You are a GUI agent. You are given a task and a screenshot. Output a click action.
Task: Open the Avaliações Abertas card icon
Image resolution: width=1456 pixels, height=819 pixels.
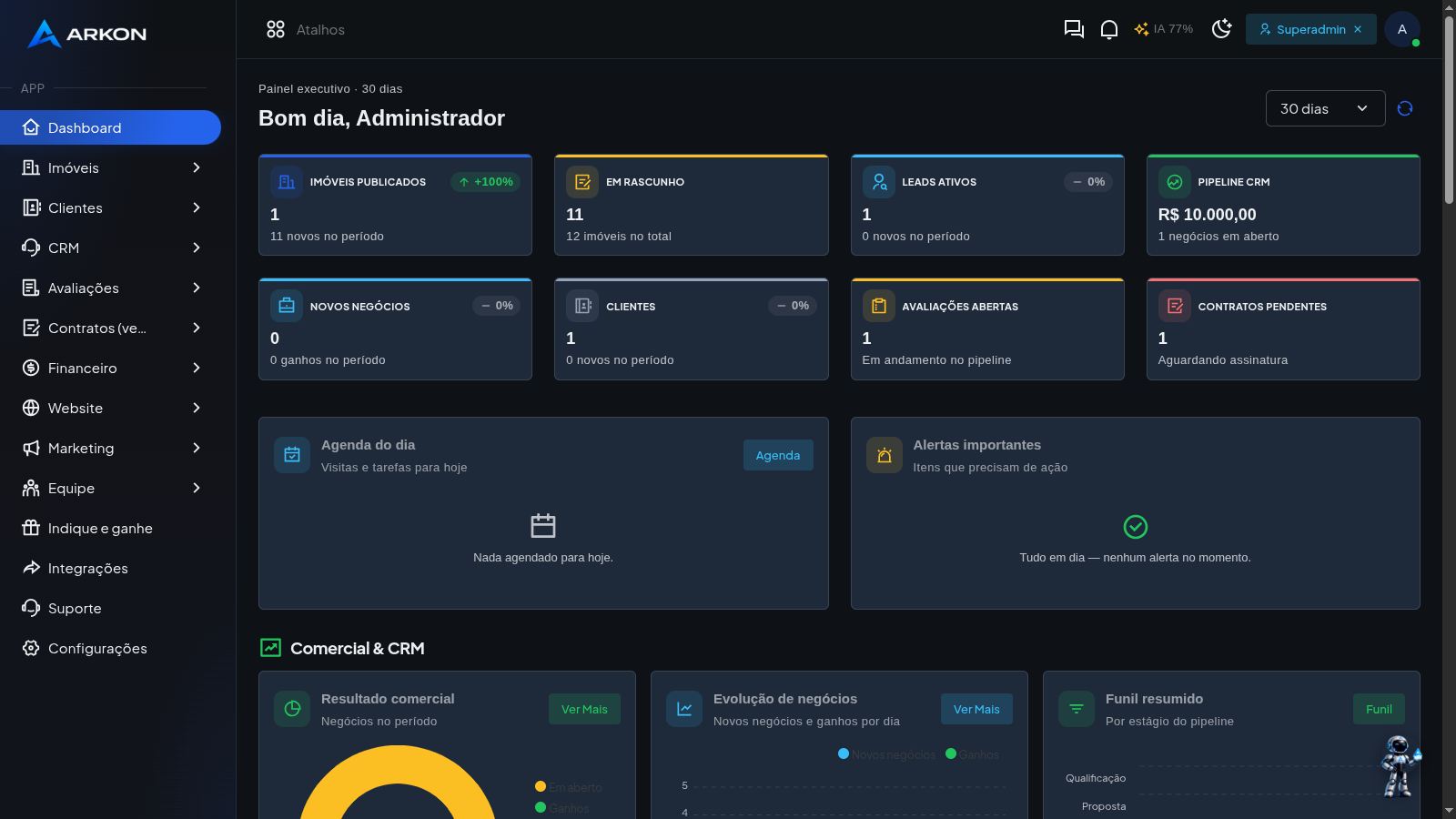879,306
